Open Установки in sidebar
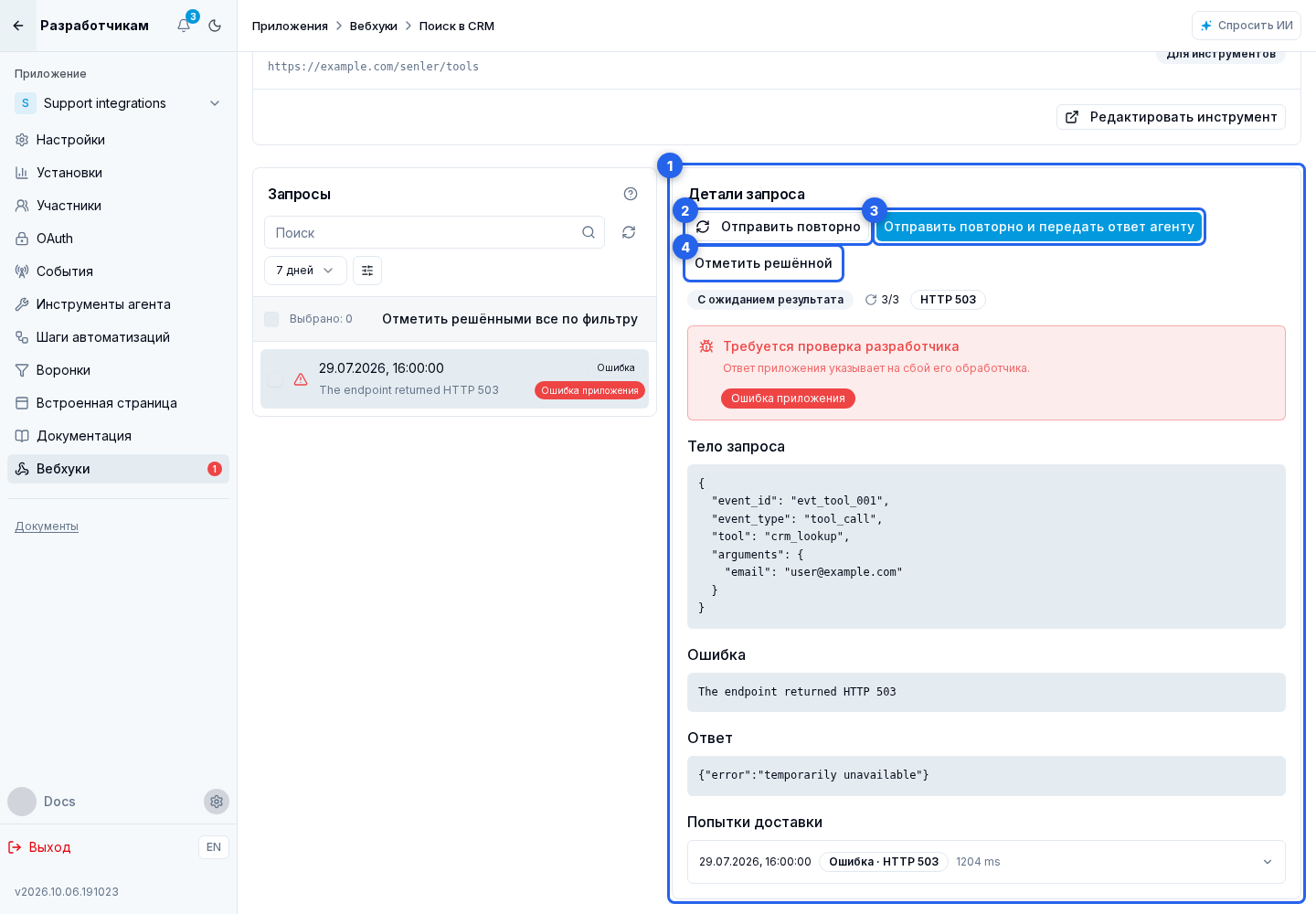 [118, 173]
